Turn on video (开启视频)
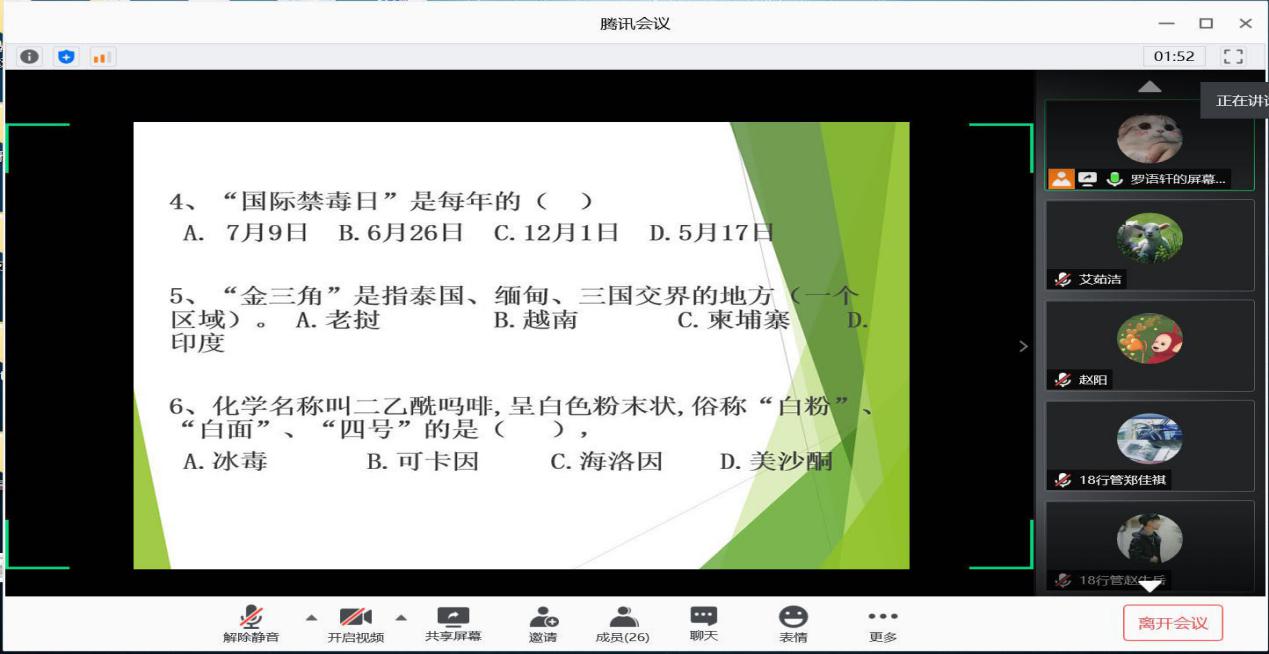Viewport: 1269px width, 654px height. point(355,624)
